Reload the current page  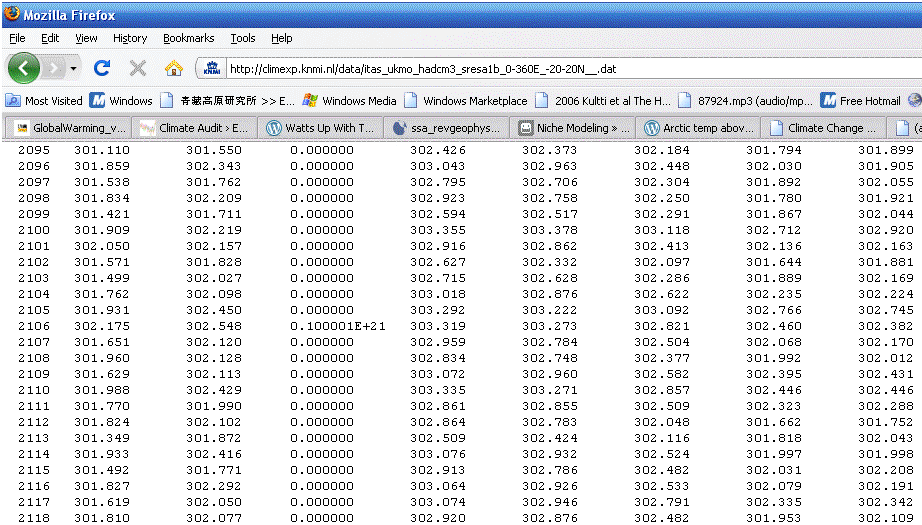101,68
